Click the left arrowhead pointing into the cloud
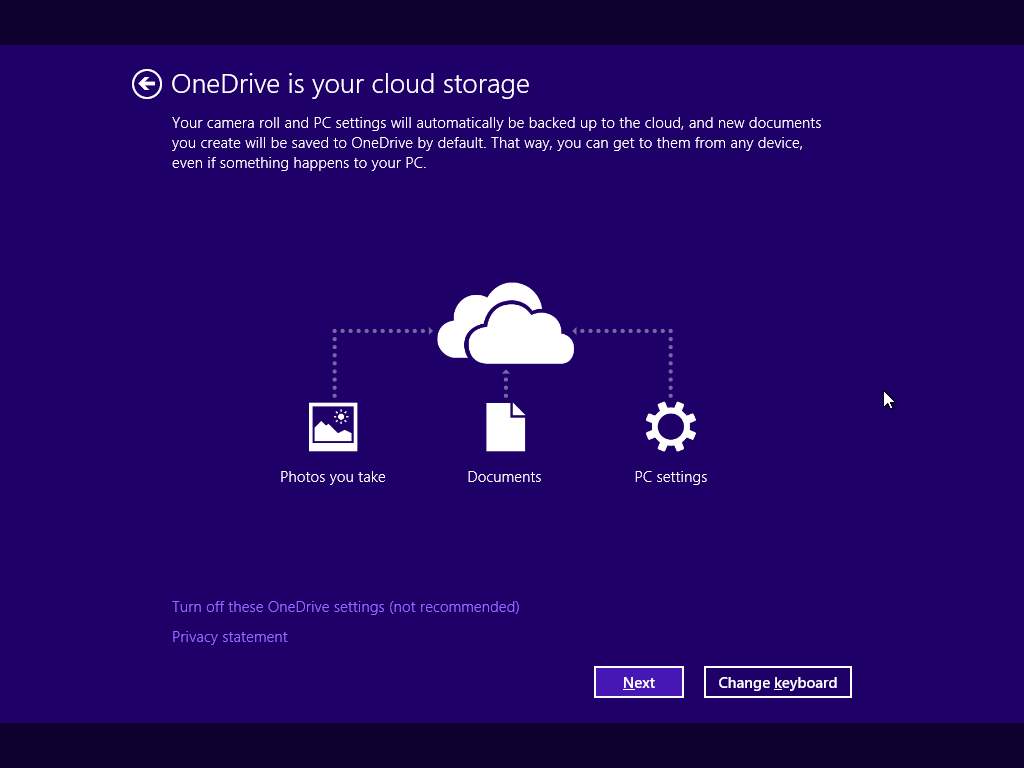 pyautogui.click(x=428, y=330)
